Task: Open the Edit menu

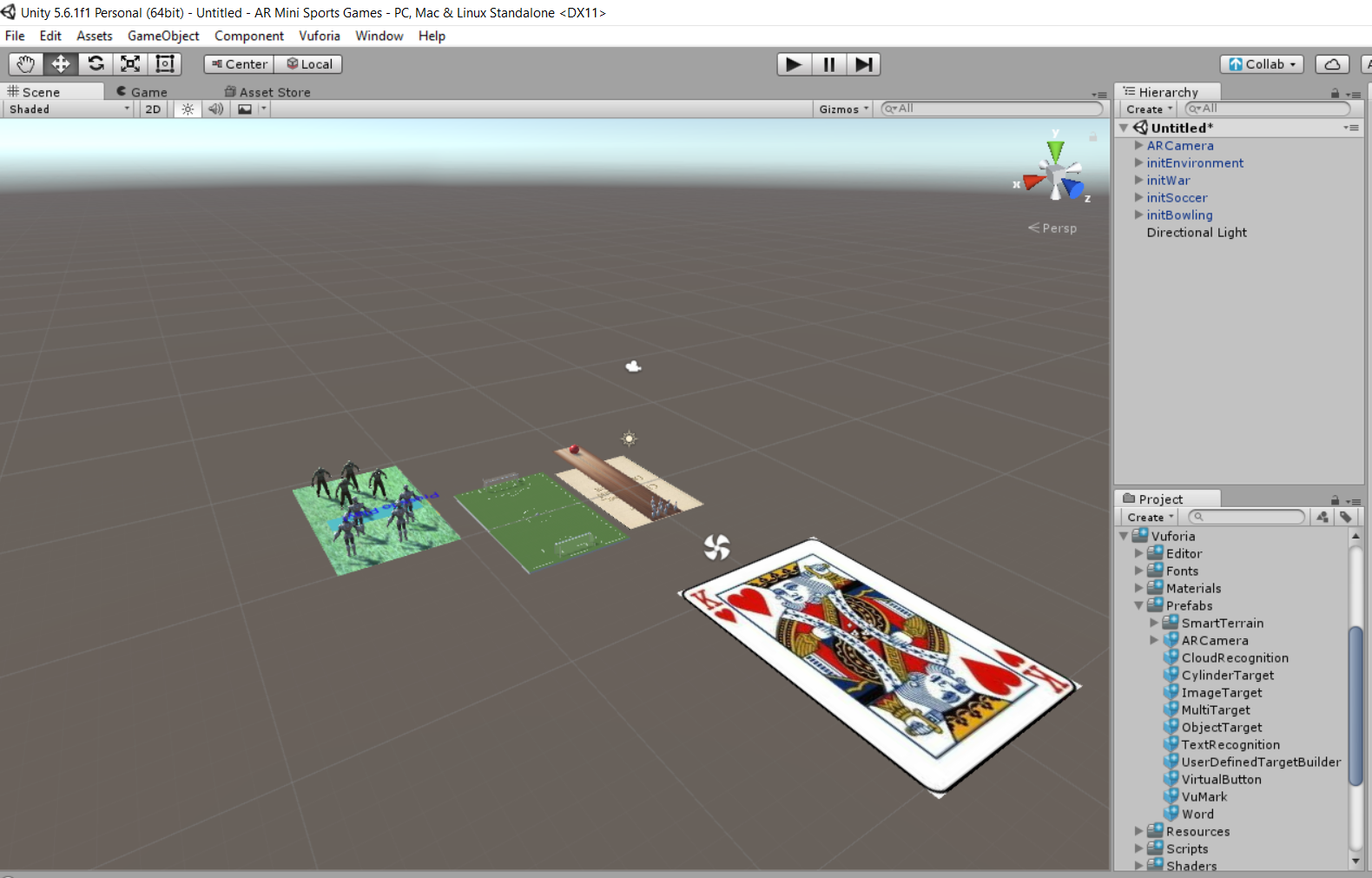Action: [x=50, y=36]
